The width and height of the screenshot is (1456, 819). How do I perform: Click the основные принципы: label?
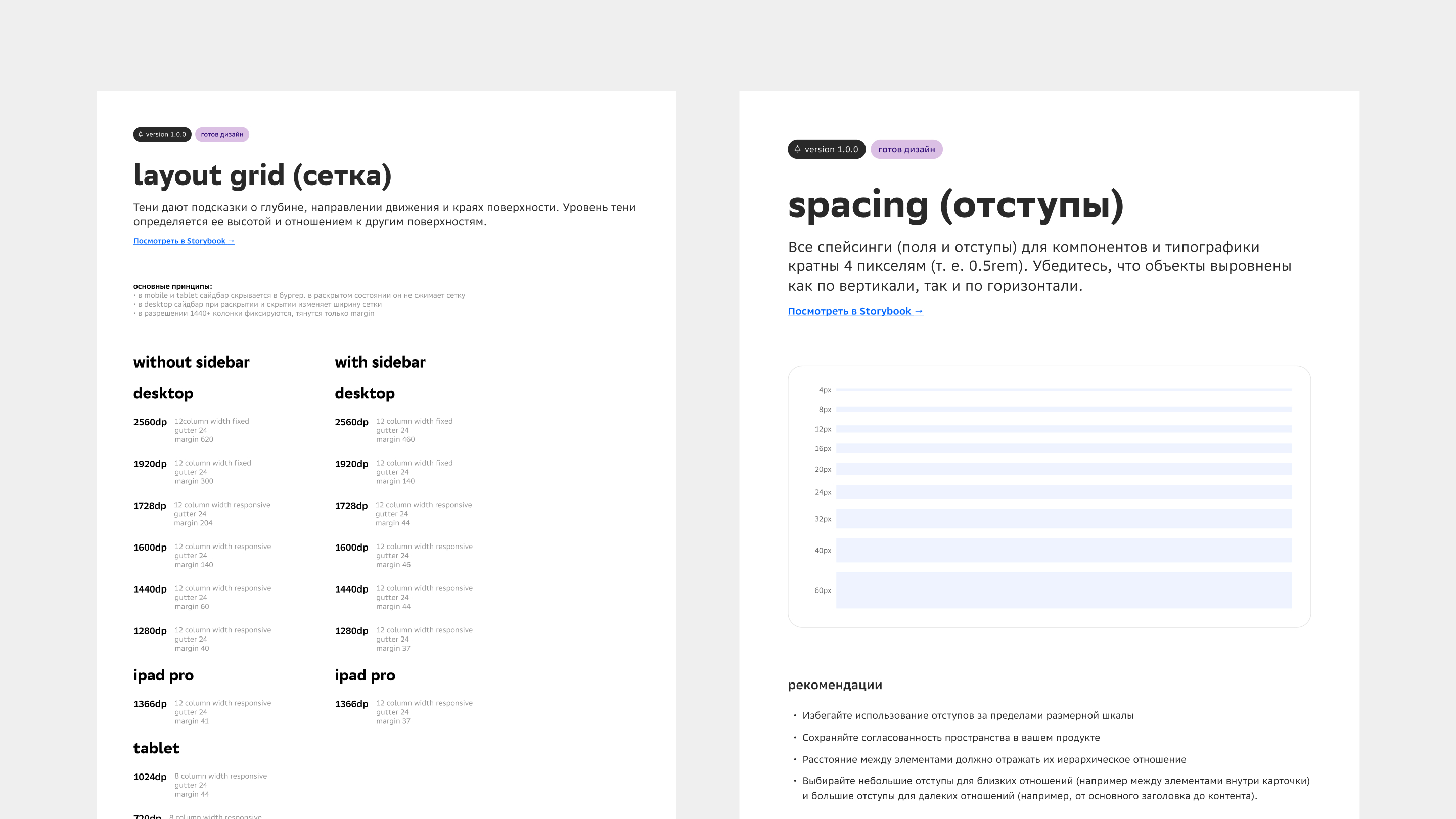pos(172,286)
